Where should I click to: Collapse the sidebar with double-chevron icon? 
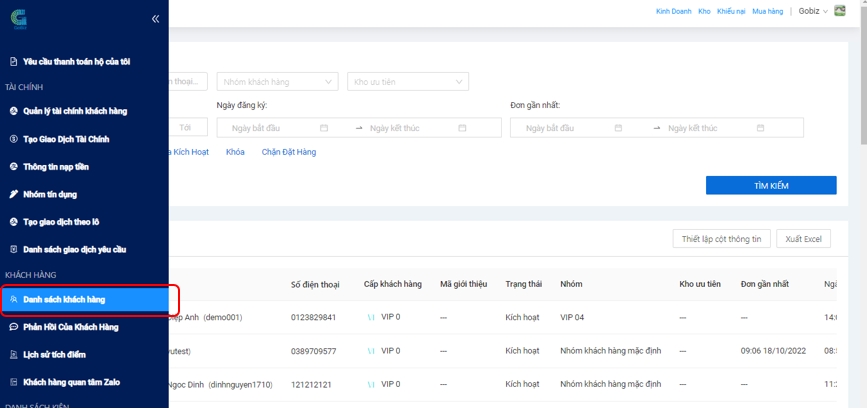coord(155,19)
